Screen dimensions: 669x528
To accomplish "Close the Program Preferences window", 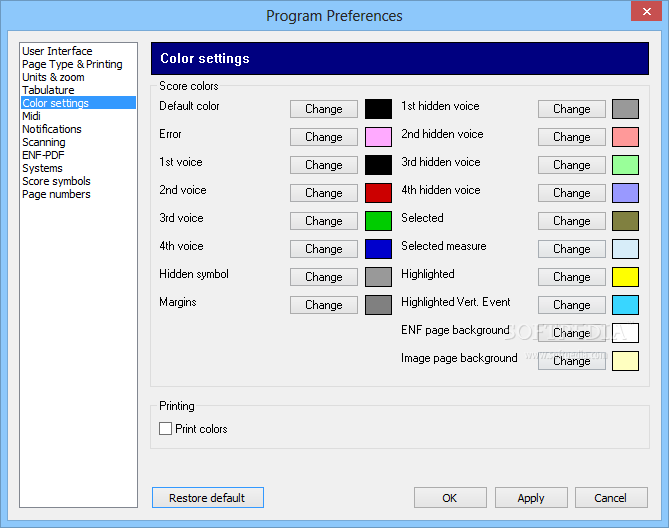I will (x=646, y=11).
